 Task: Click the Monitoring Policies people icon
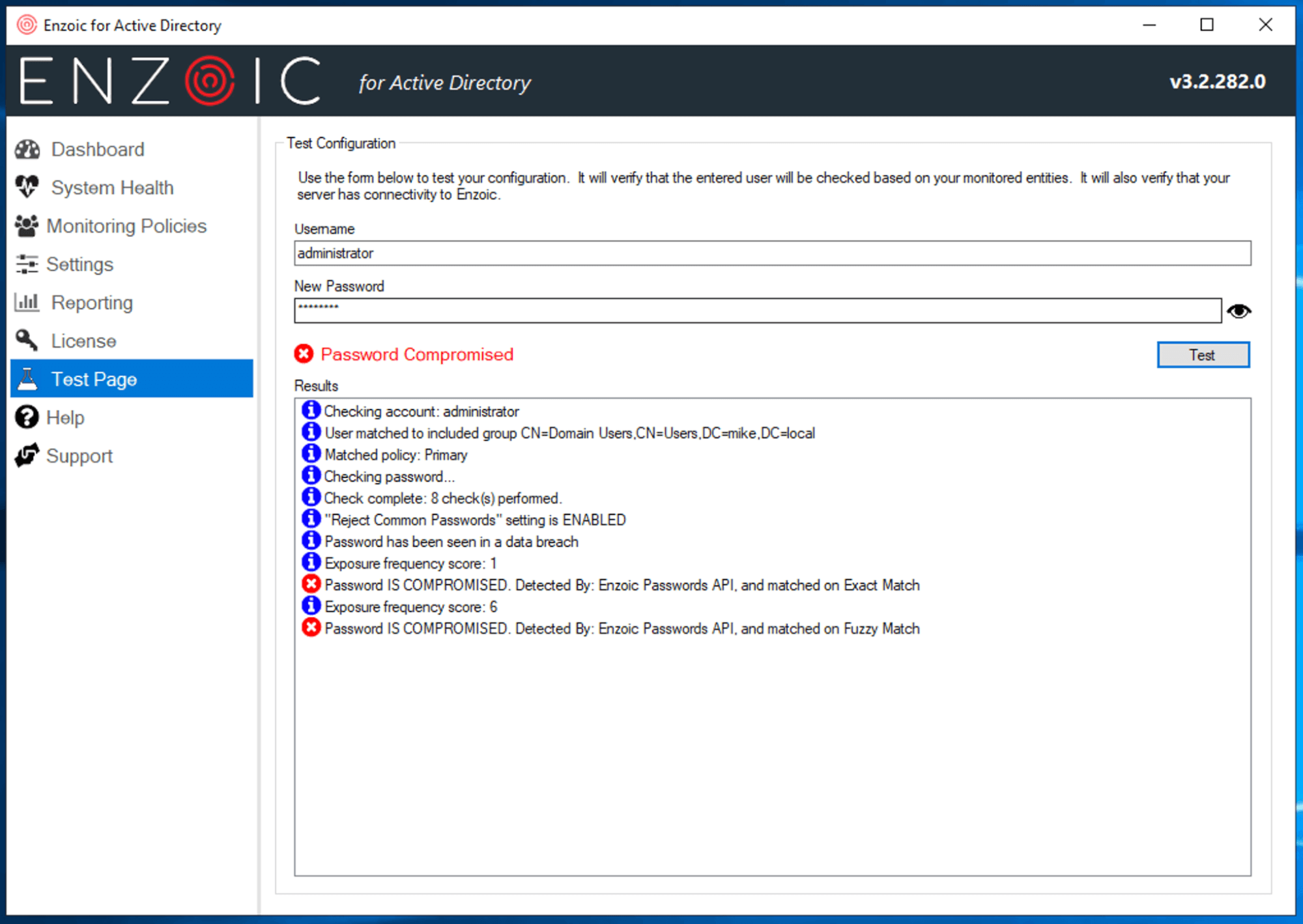(x=27, y=225)
